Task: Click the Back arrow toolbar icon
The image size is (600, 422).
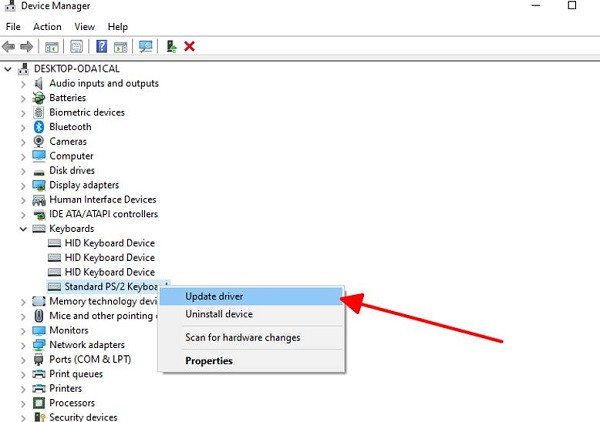Action: pos(8,47)
